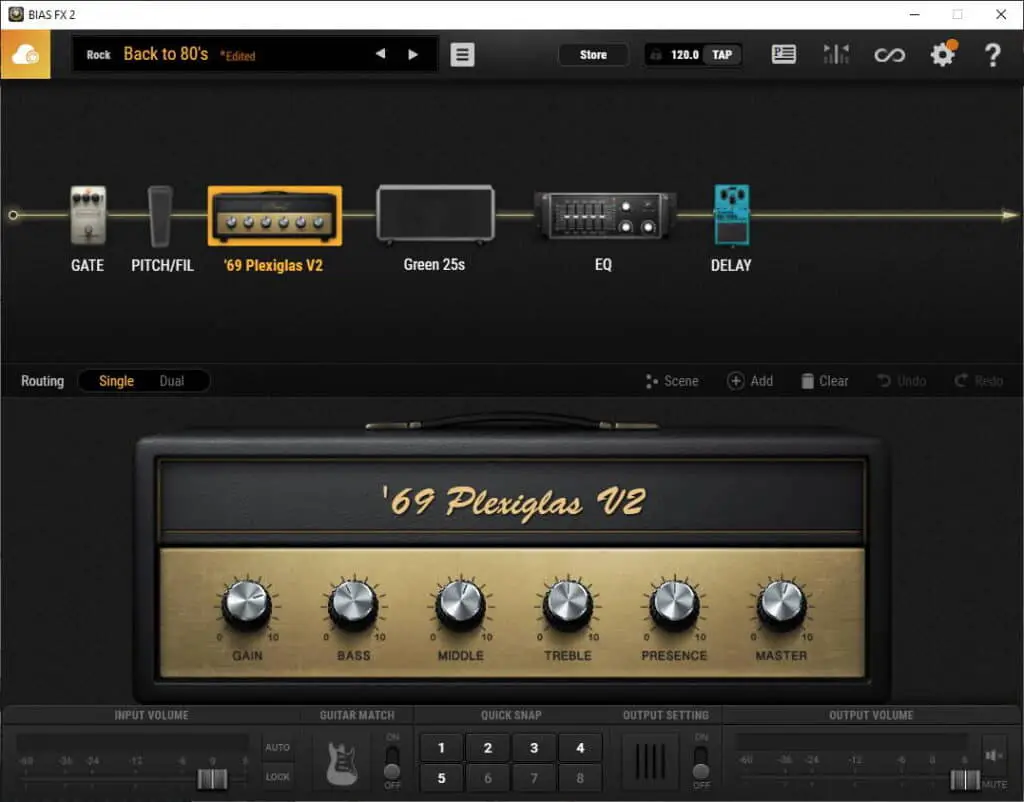Go to the previous preset arrow
Image resolution: width=1024 pixels, height=802 pixels.
(380, 54)
